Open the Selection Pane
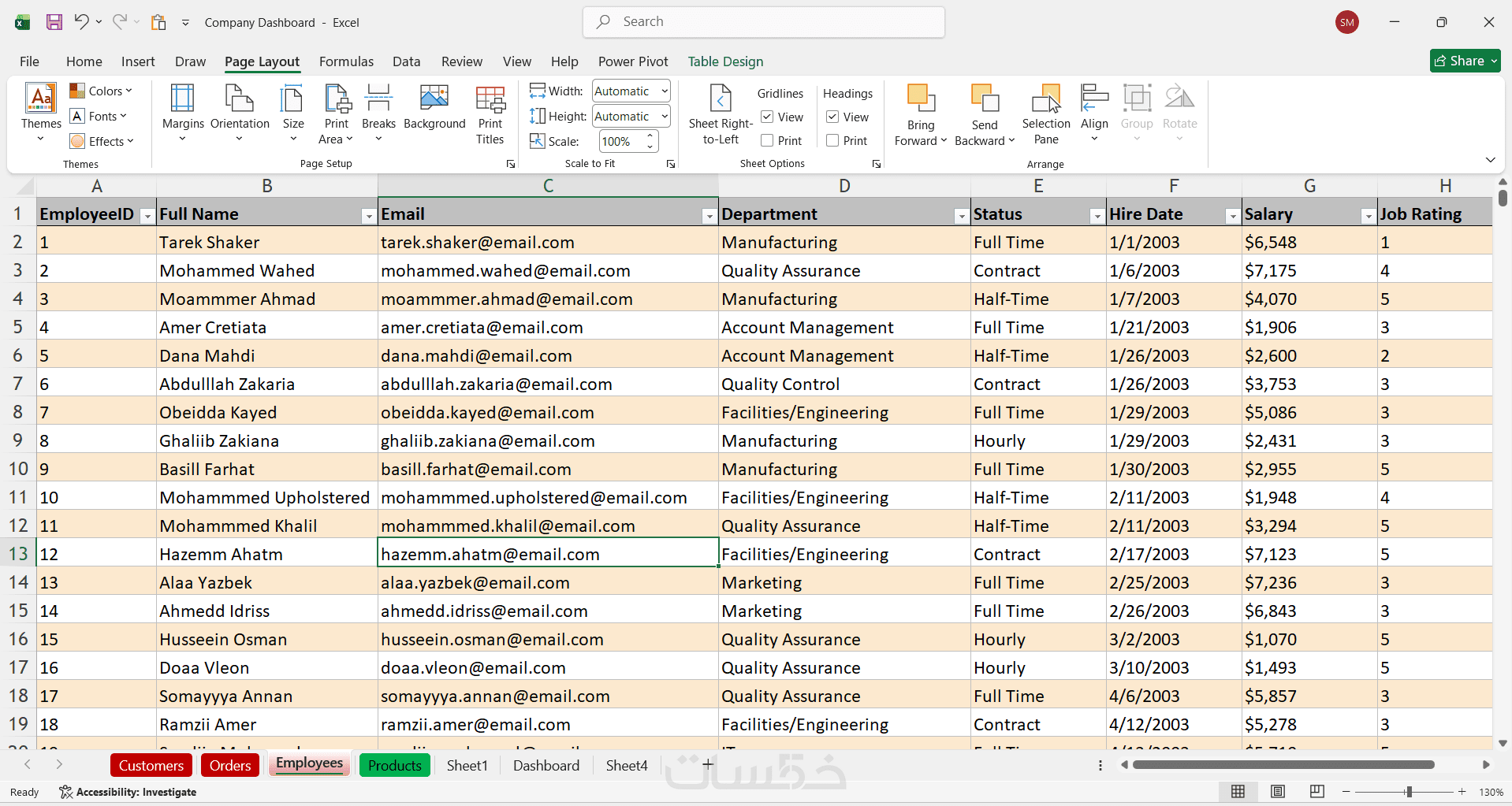1512x806 pixels. pos(1045,114)
